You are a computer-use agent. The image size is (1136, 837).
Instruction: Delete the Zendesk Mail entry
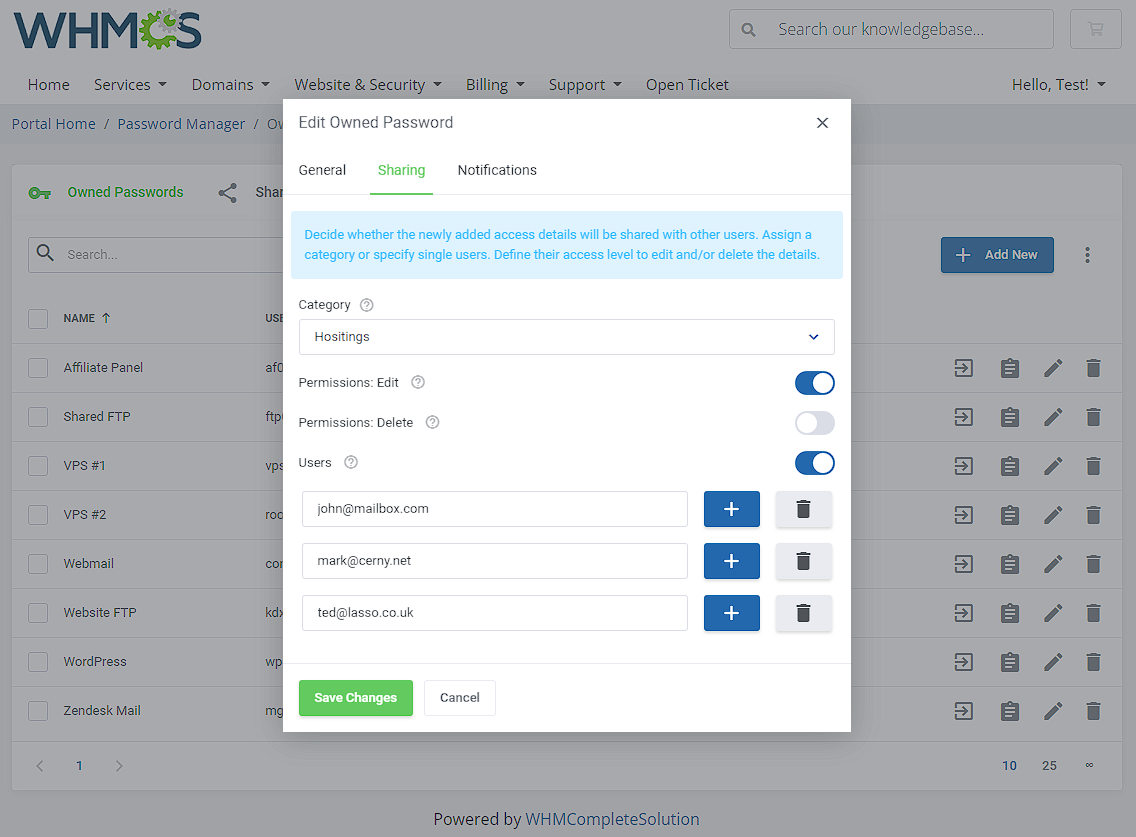coord(1093,711)
